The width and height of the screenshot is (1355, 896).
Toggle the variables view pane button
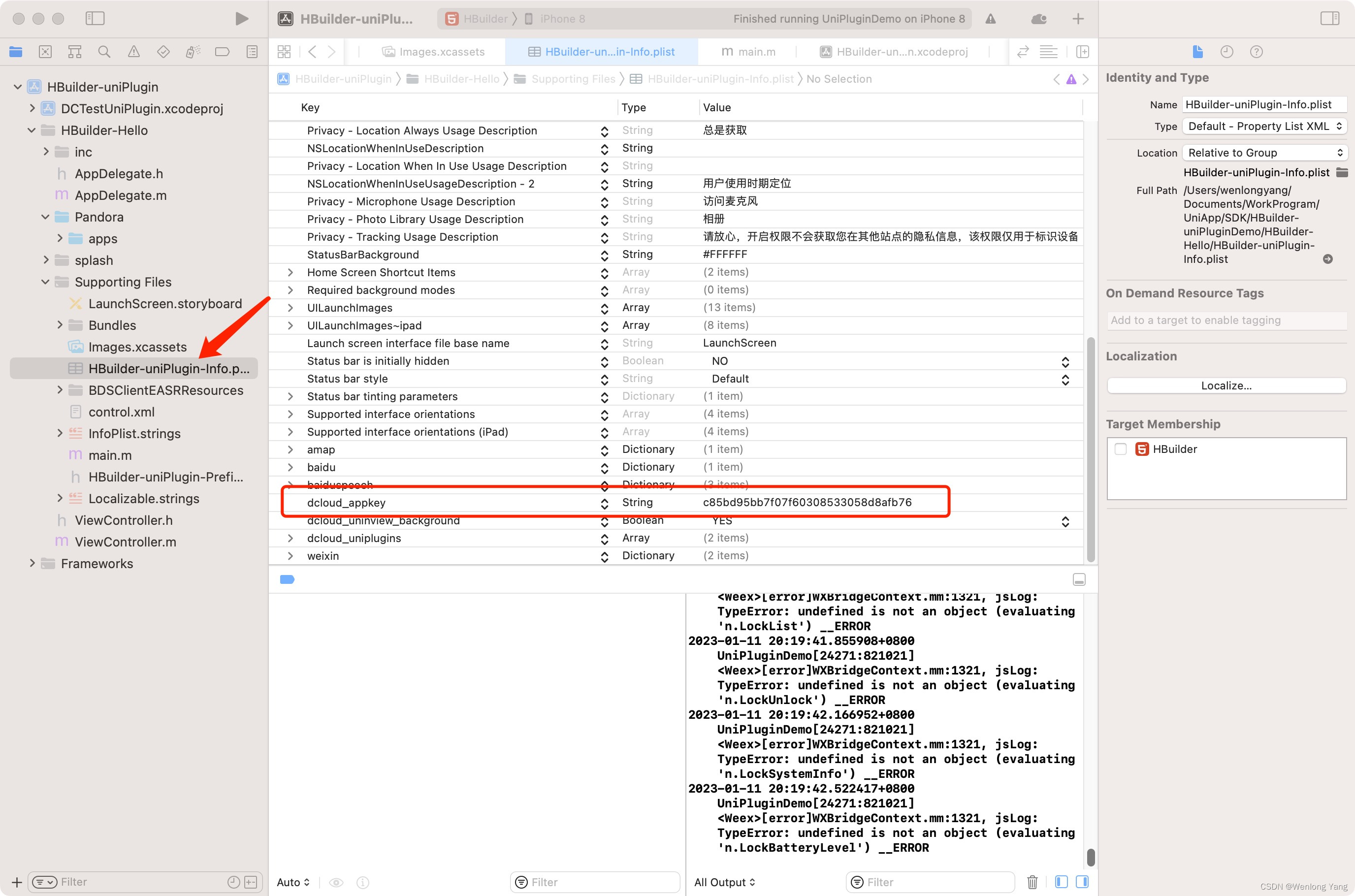(x=1061, y=882)
